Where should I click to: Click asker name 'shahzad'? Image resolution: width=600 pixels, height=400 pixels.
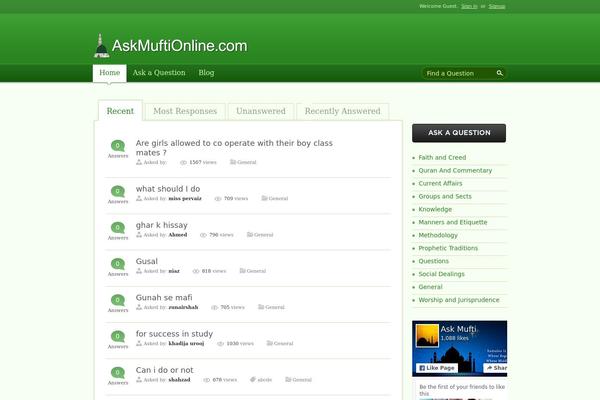point(179,380)
